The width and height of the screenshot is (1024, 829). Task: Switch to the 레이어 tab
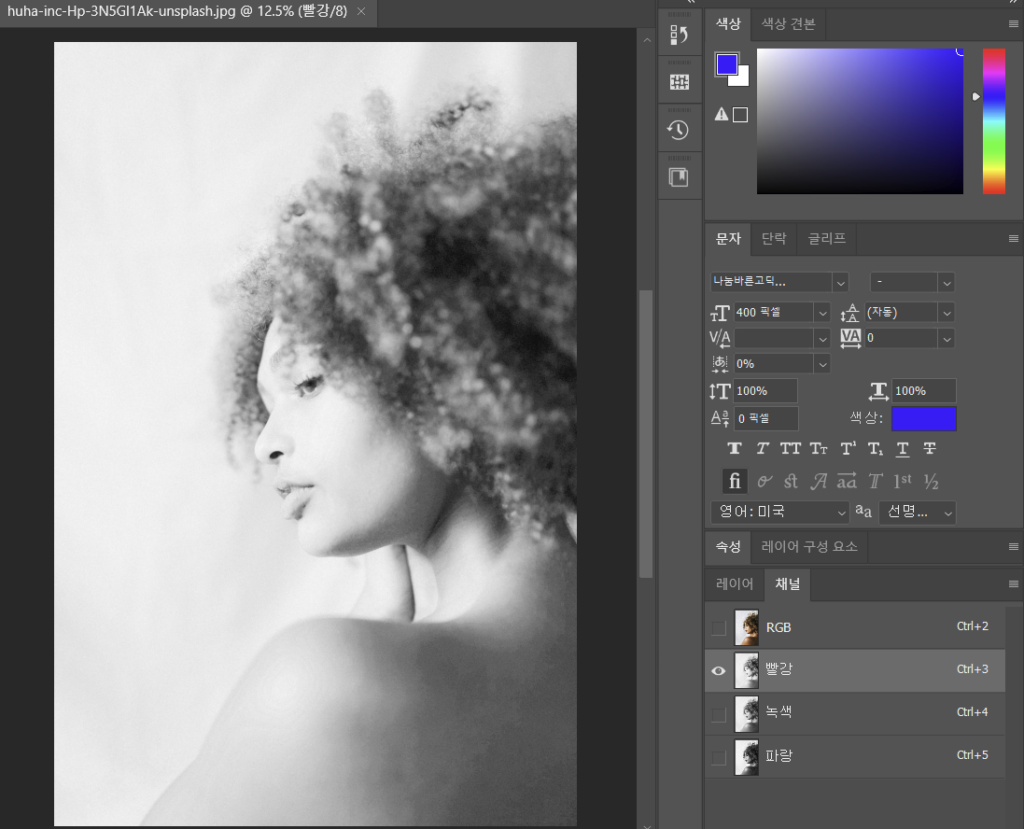point(735,584)
